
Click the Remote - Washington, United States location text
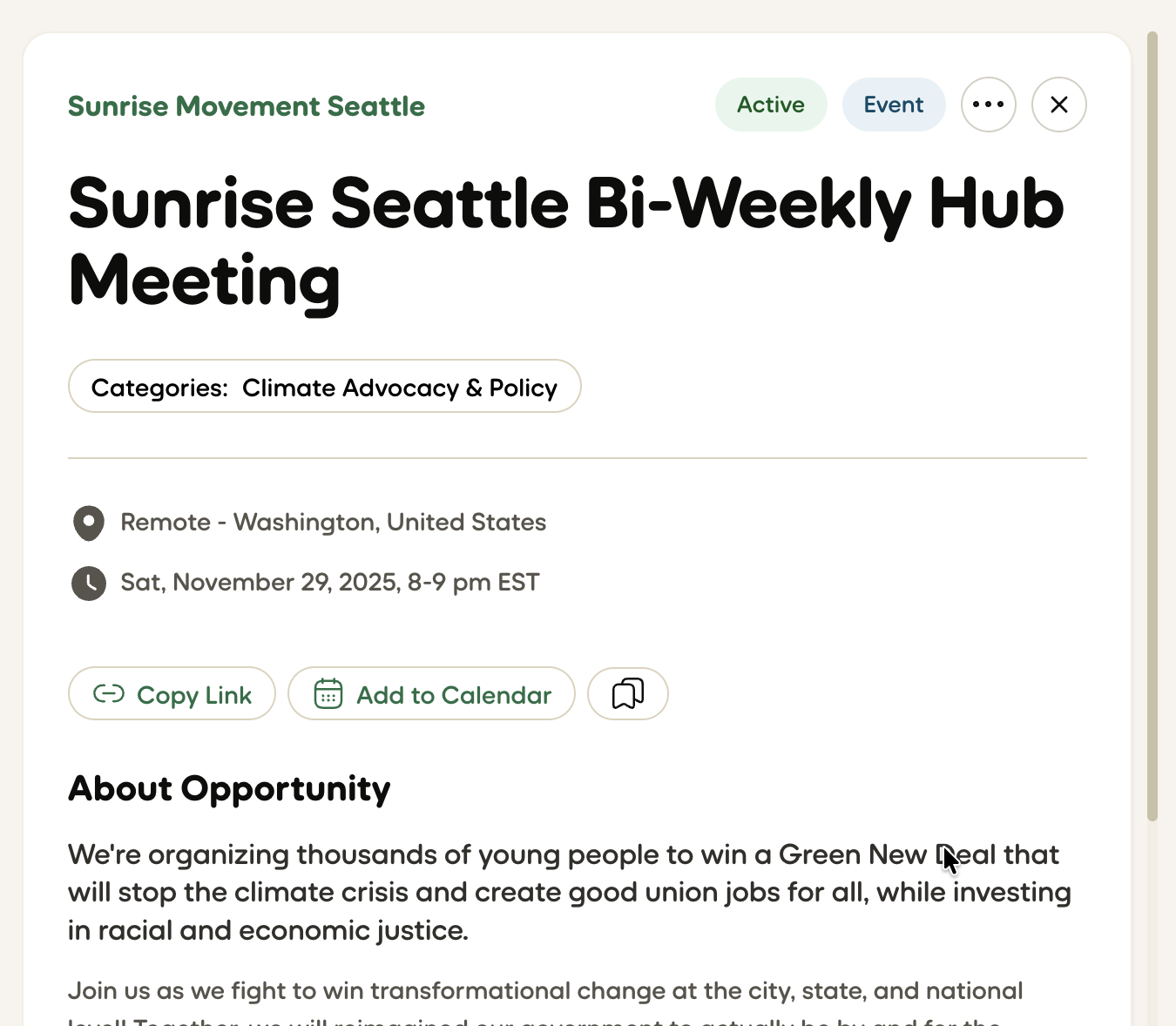(x=333, y=523)
